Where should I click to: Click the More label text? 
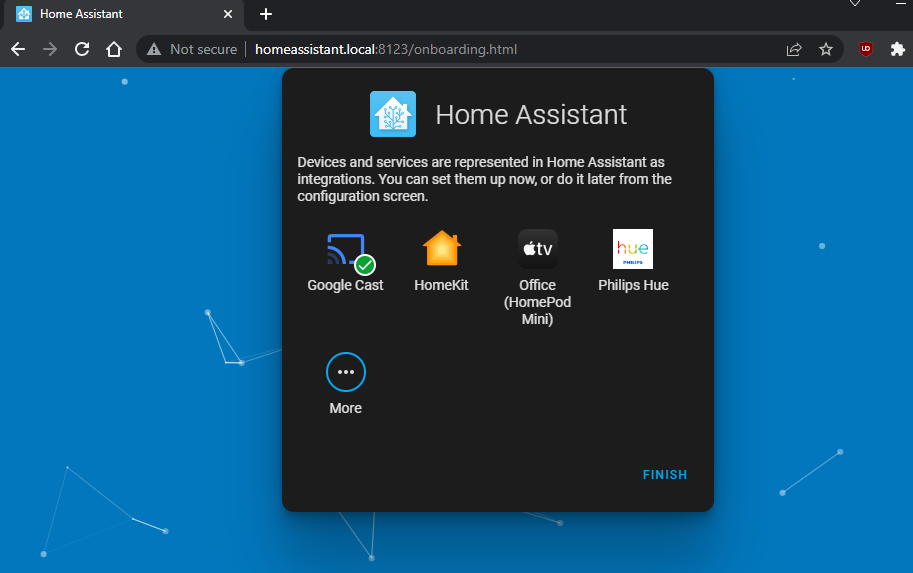tap(346, 408)
